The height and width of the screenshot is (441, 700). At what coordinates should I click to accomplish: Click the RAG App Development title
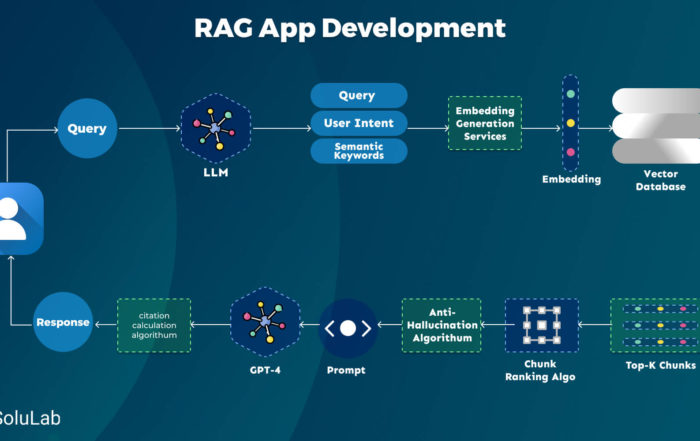350,29
